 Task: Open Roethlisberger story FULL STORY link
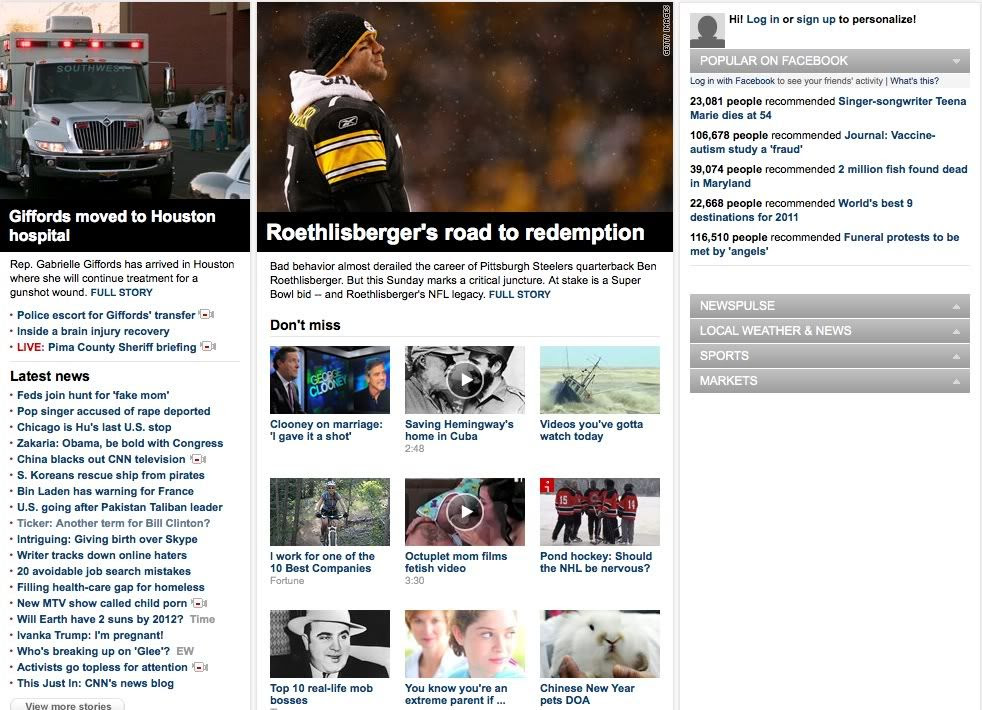tap(519, 294)
